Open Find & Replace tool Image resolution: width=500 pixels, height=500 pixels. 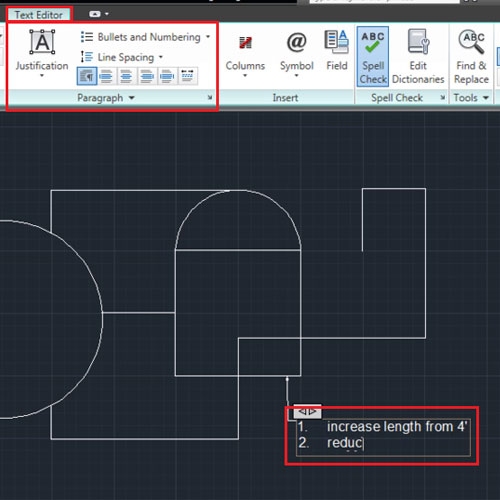471,56
